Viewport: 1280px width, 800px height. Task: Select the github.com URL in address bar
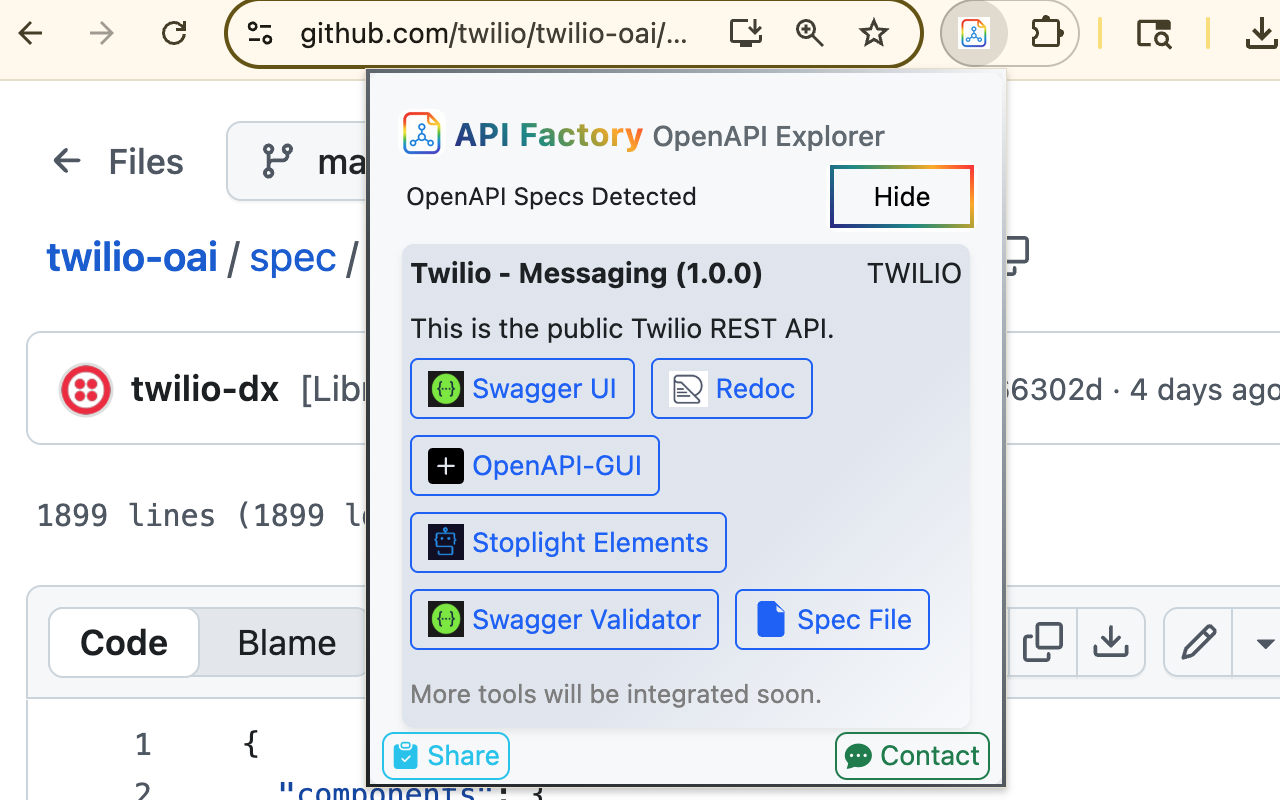point(494,34)
